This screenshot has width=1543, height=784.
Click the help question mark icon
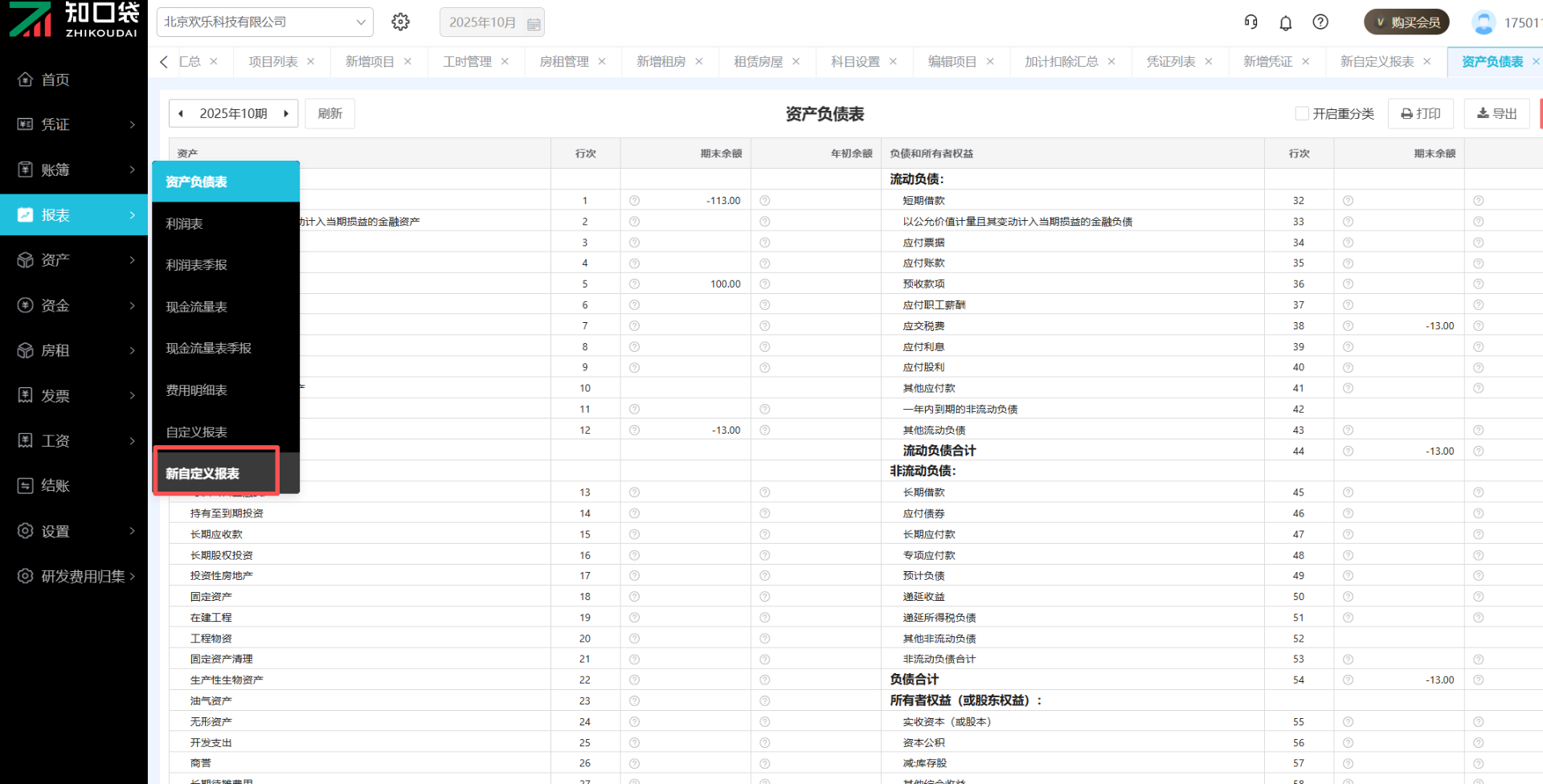(1320, 22)
